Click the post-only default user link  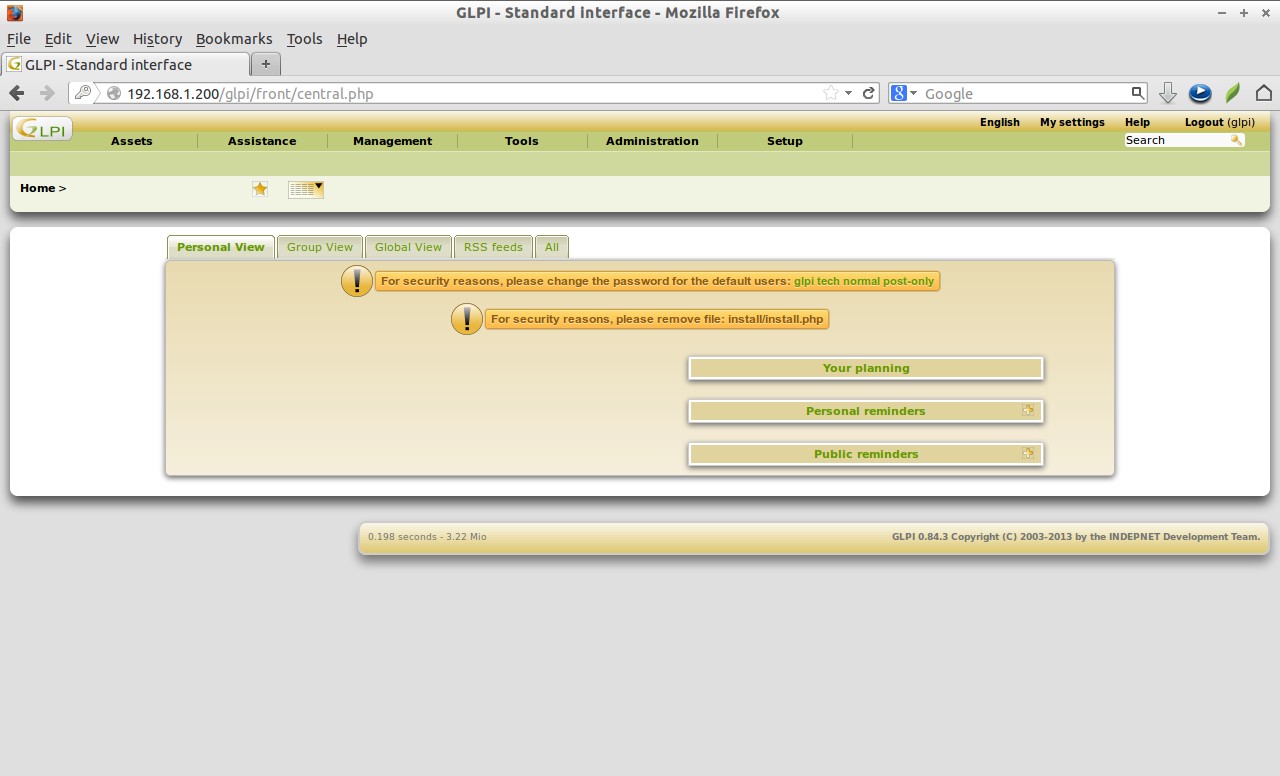[x=909, y=281]
